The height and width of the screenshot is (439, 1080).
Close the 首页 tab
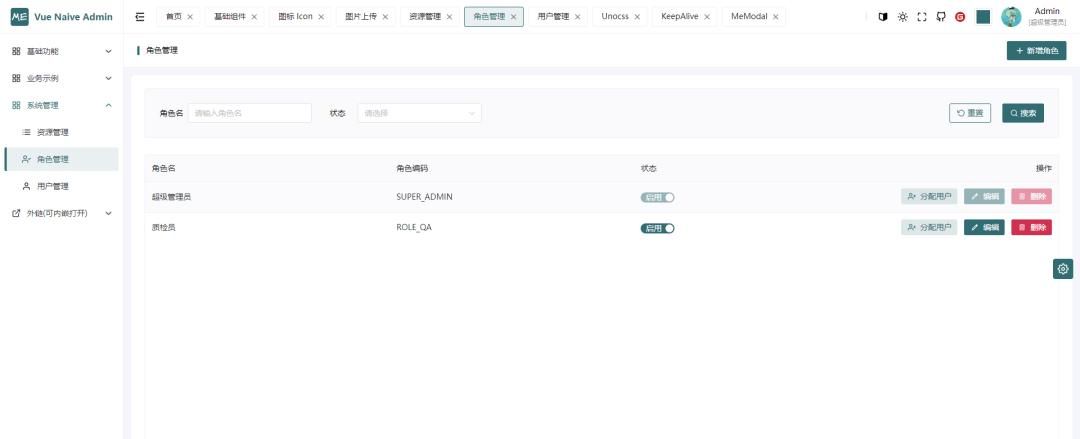click(x=190, y=17)
